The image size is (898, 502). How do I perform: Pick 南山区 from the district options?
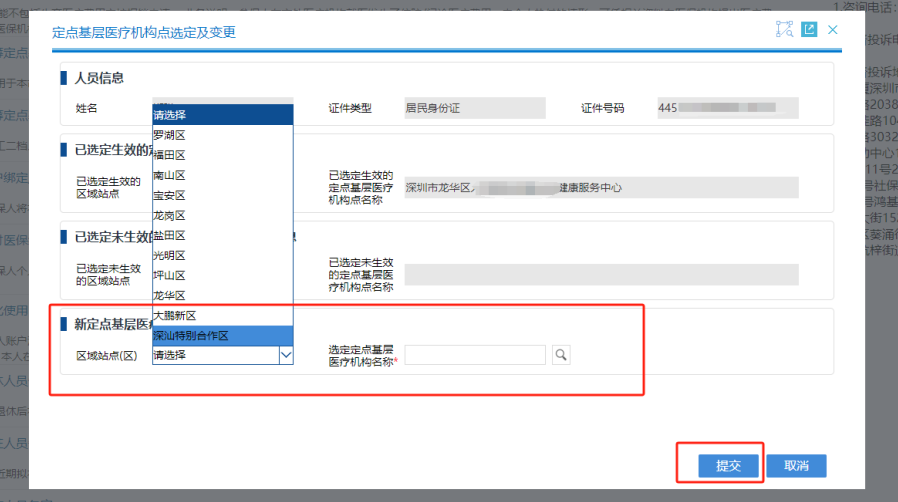(x=170, y=175)
